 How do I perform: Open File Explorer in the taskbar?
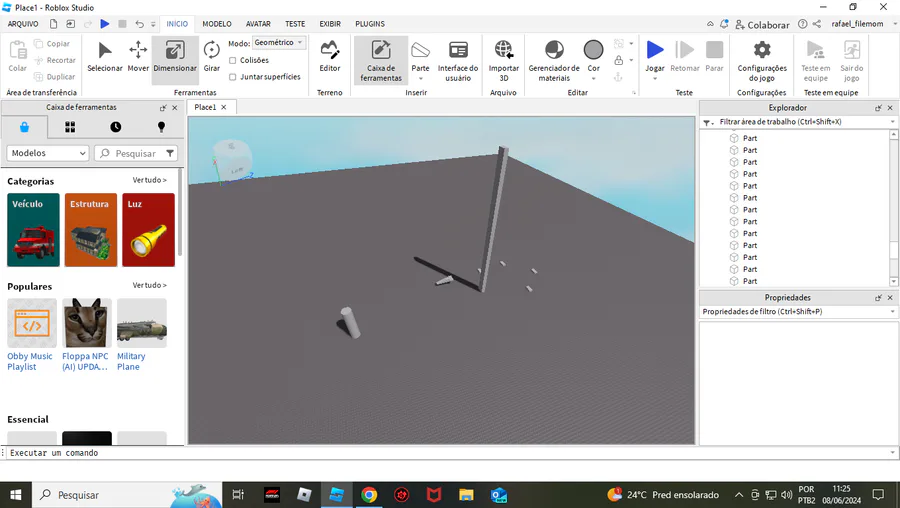tap(466, 494)
